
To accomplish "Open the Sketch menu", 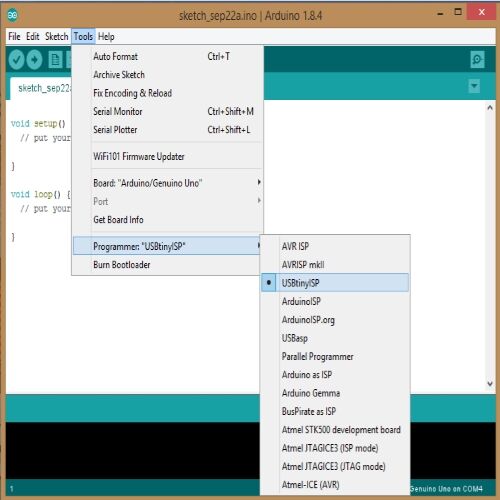I will click(x=57, y=36).
